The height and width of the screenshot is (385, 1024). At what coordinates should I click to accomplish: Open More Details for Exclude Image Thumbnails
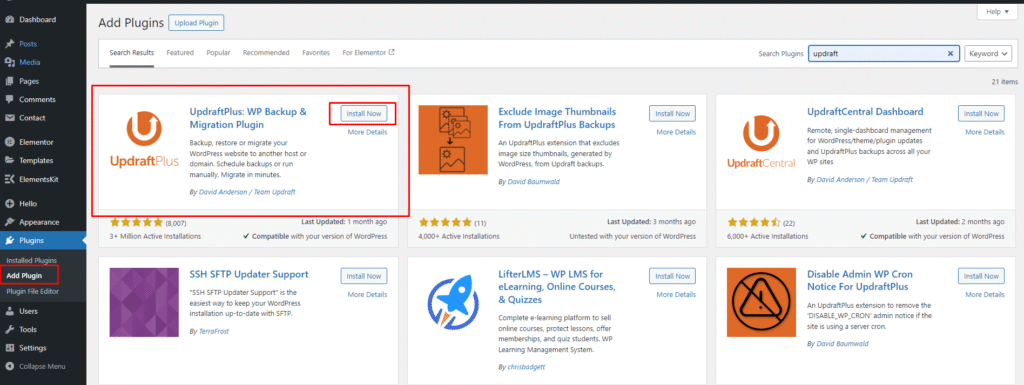pos(676,132)
